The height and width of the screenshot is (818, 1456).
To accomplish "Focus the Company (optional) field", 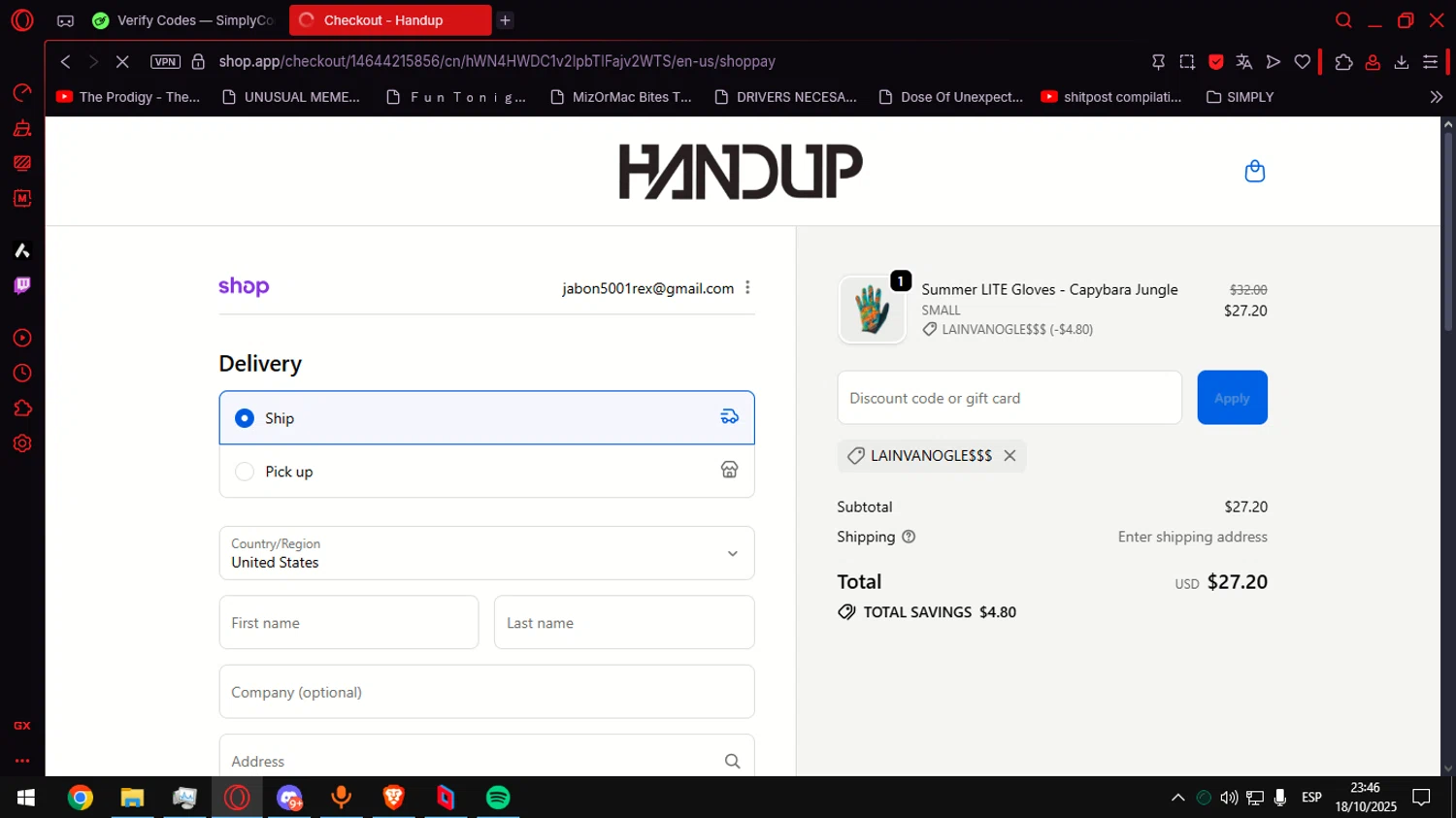I will click(x=487, y=692).
